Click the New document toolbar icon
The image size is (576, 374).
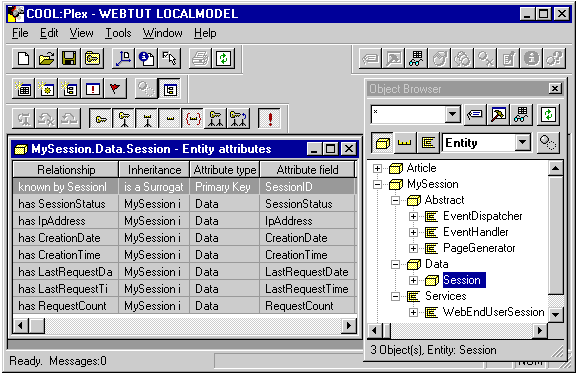coord(24,58)
